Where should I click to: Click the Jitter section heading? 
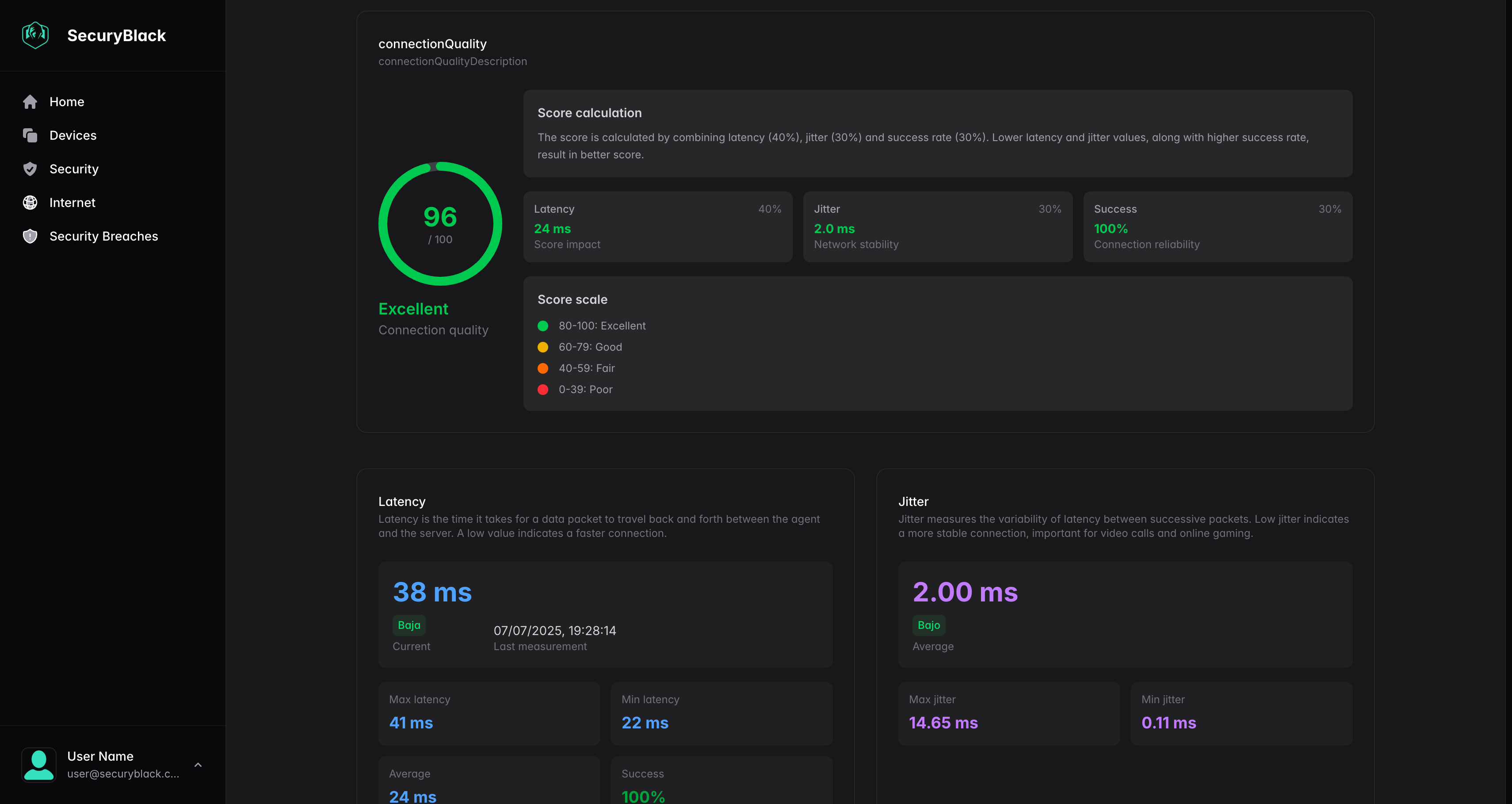point(913,502)
